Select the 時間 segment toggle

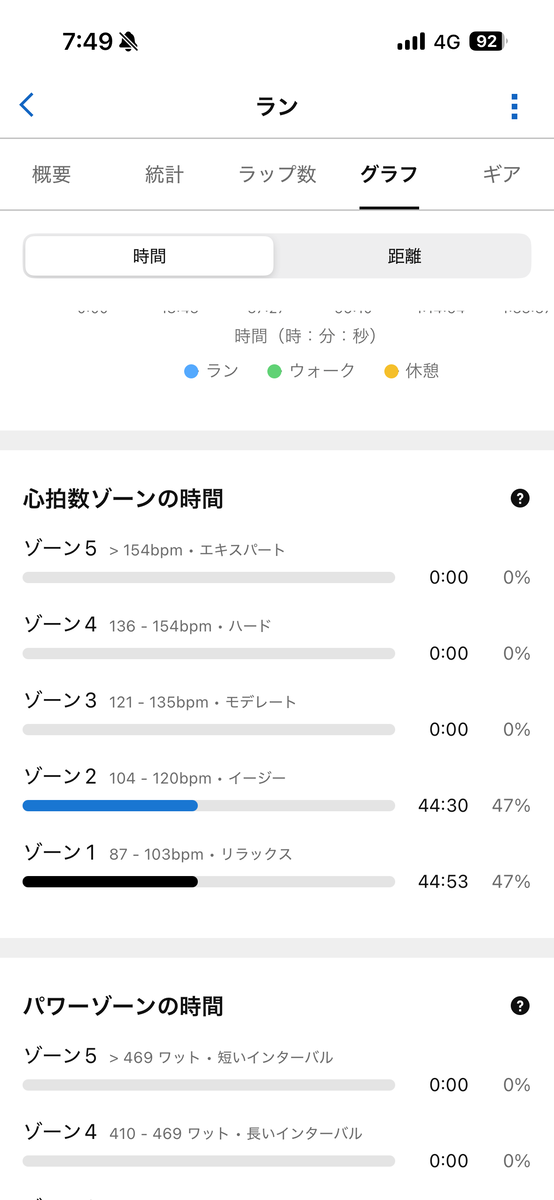149,256
